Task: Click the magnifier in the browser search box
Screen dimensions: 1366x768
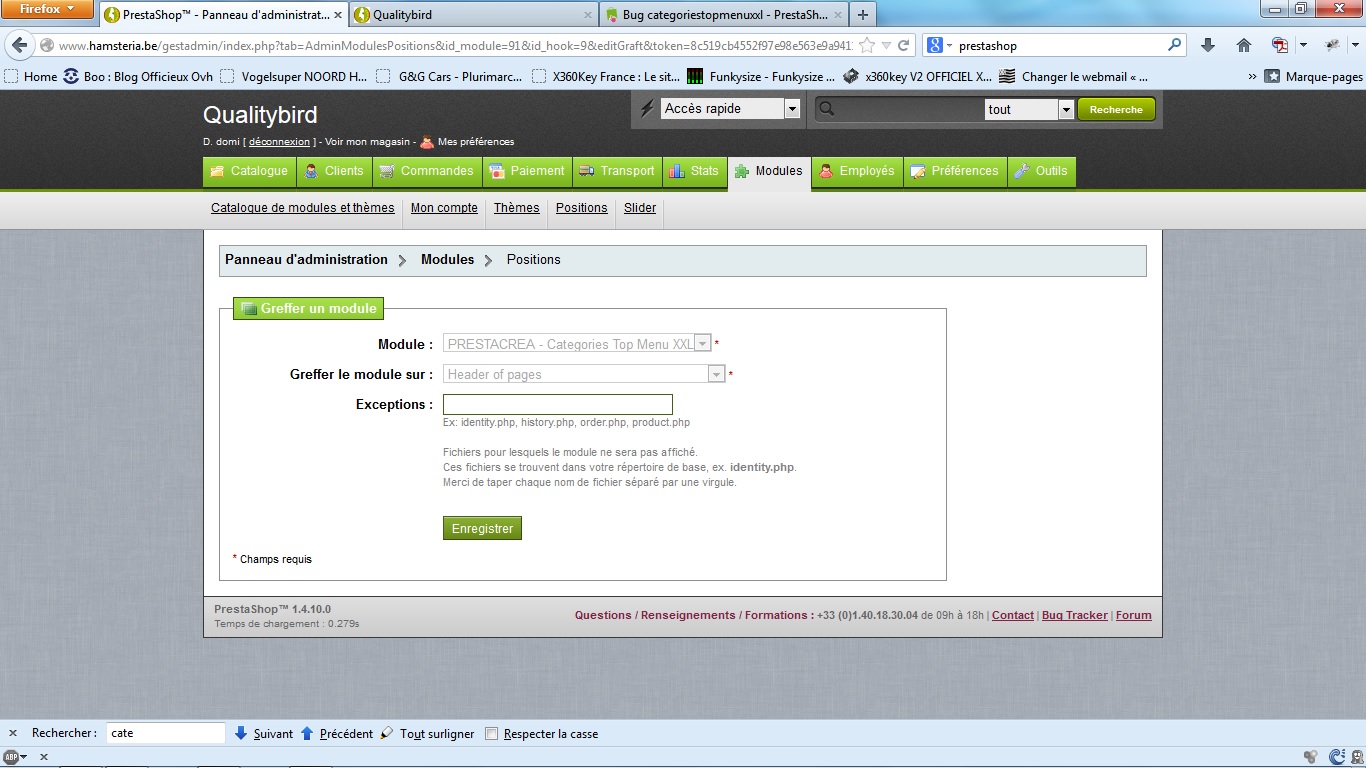Action: tap(1174, 45)
